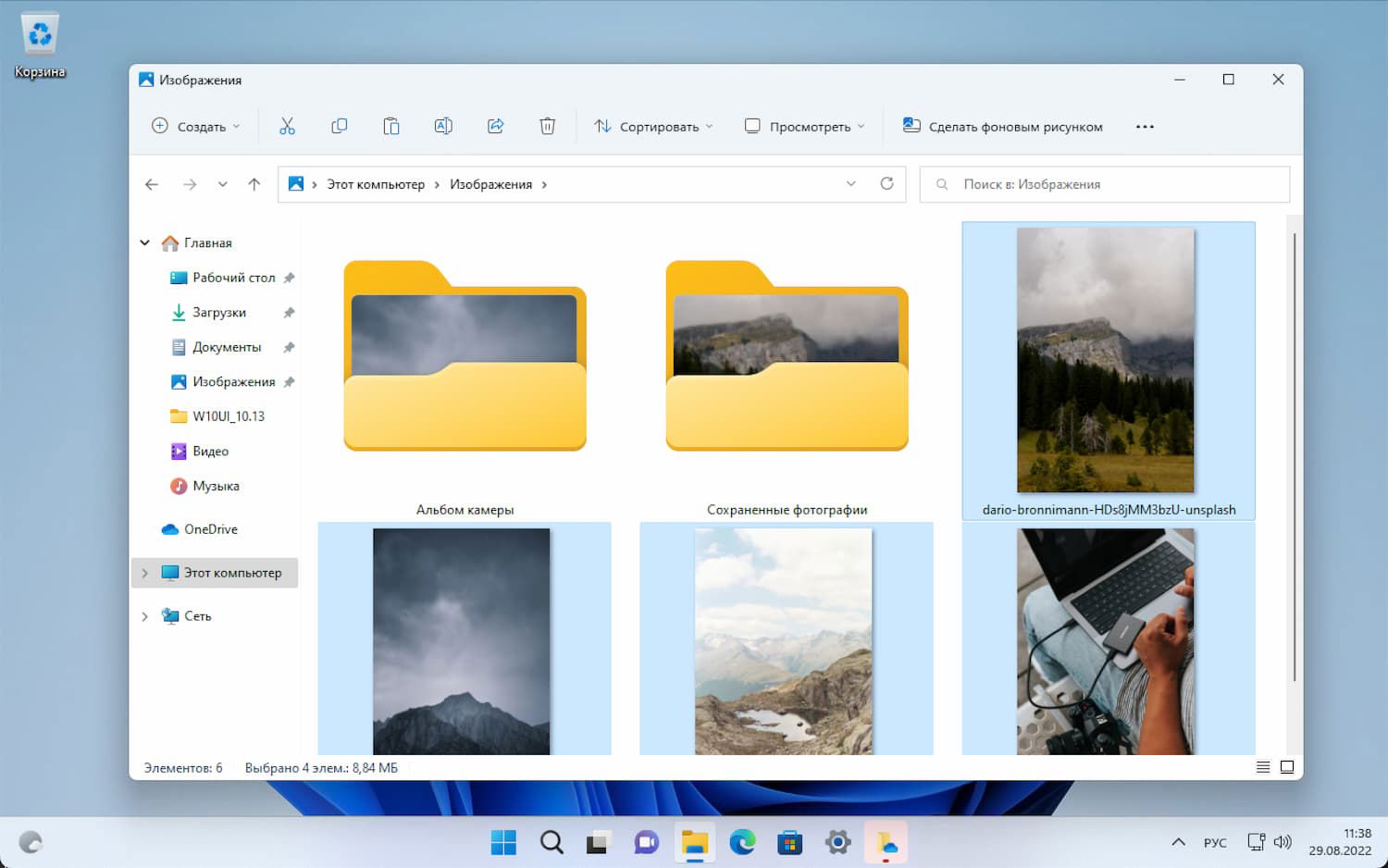Open Загрузки in the navigation pane

(x=218, y=313)
